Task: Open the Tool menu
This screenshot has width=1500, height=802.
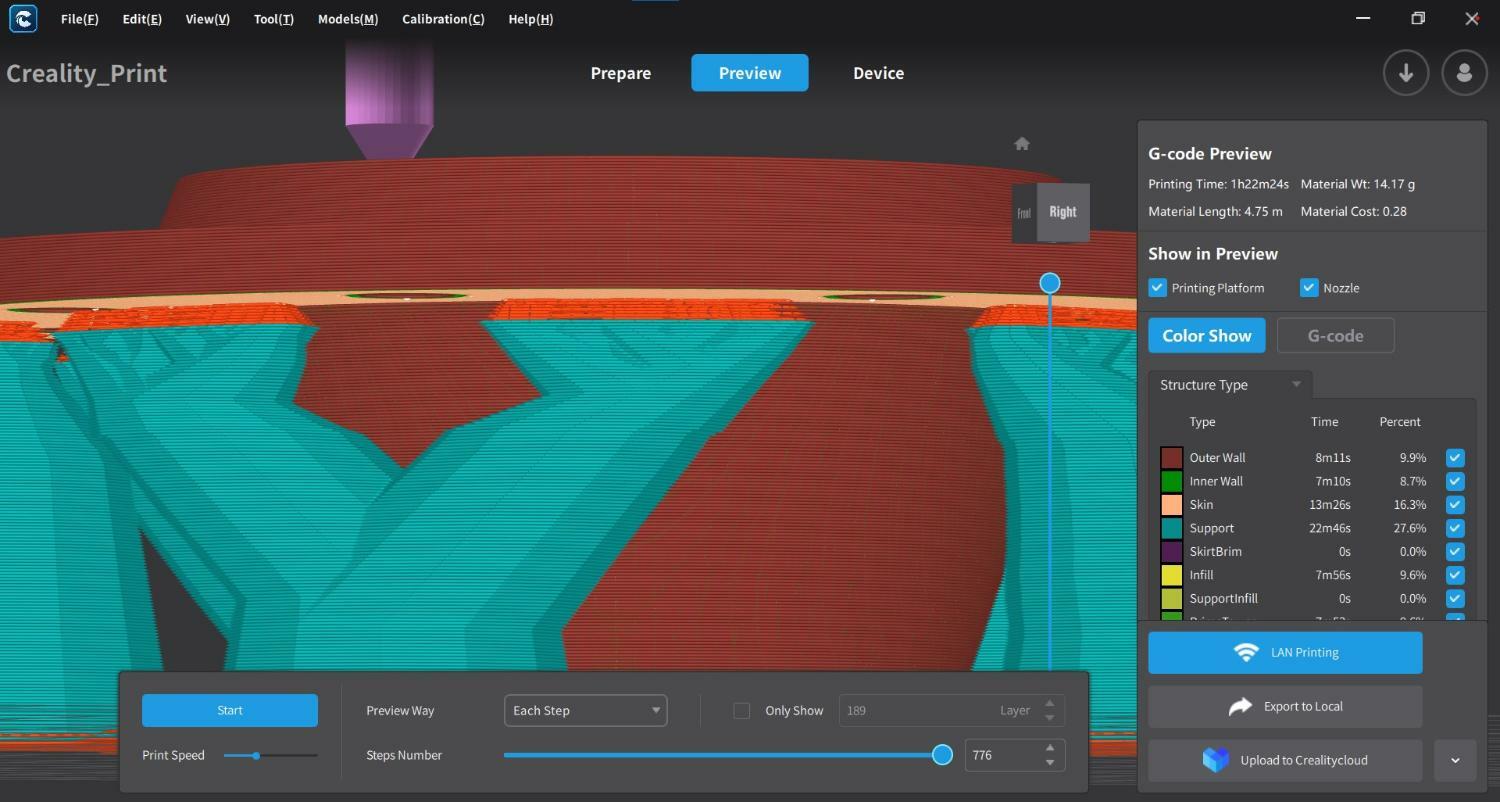Action: [x=273, y=19]
